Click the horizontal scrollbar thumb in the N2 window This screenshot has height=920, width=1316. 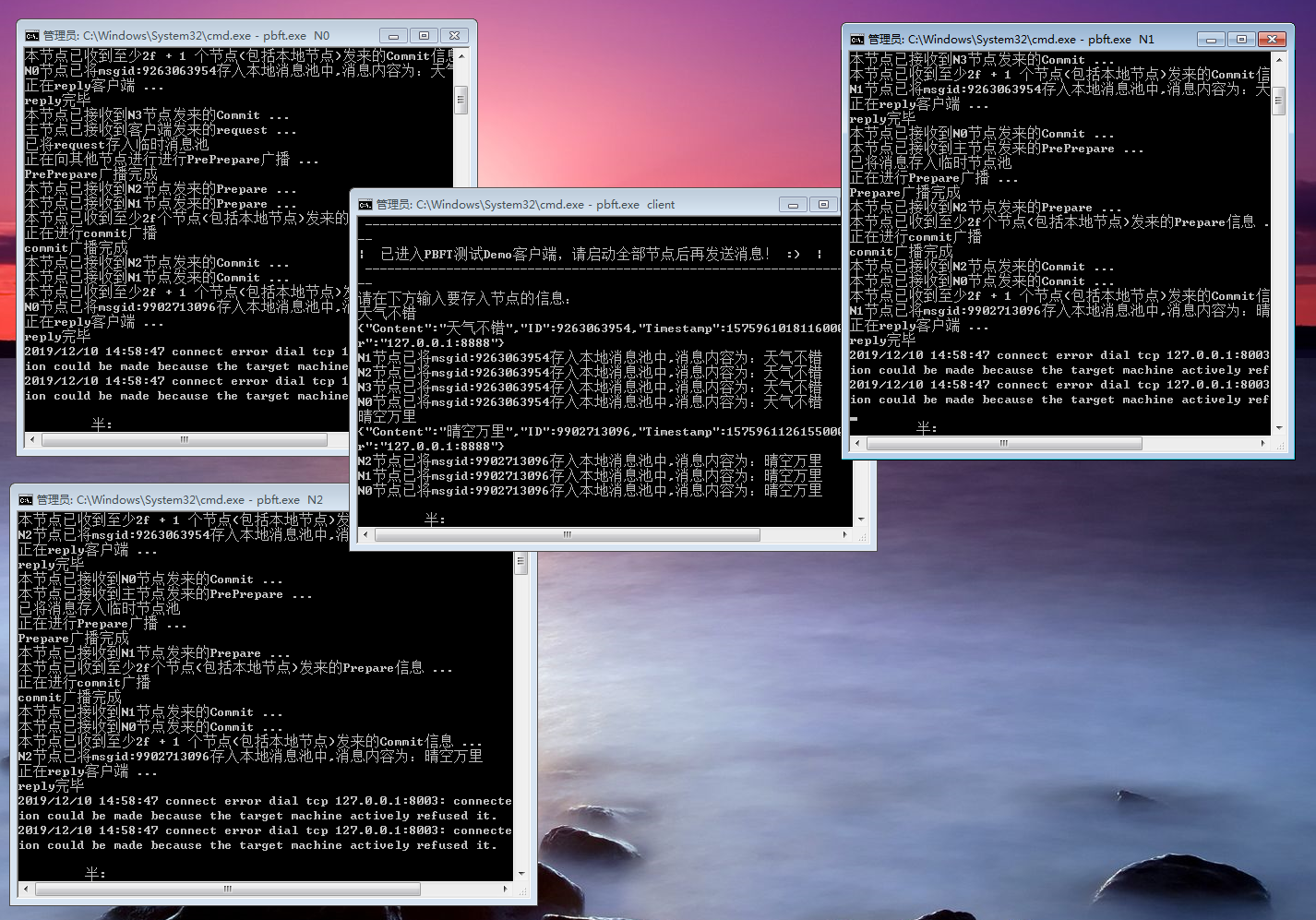[228, 890]
